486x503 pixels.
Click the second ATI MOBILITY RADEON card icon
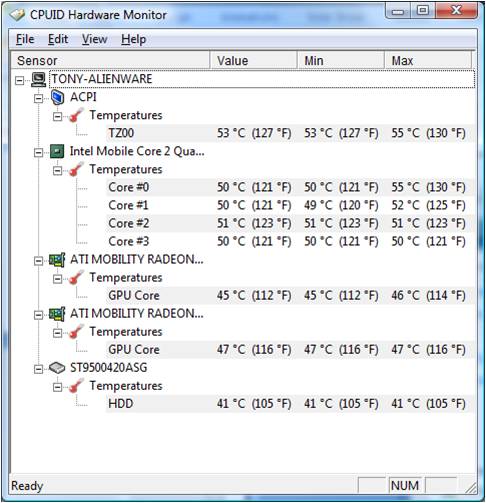(x=57, y=314)
